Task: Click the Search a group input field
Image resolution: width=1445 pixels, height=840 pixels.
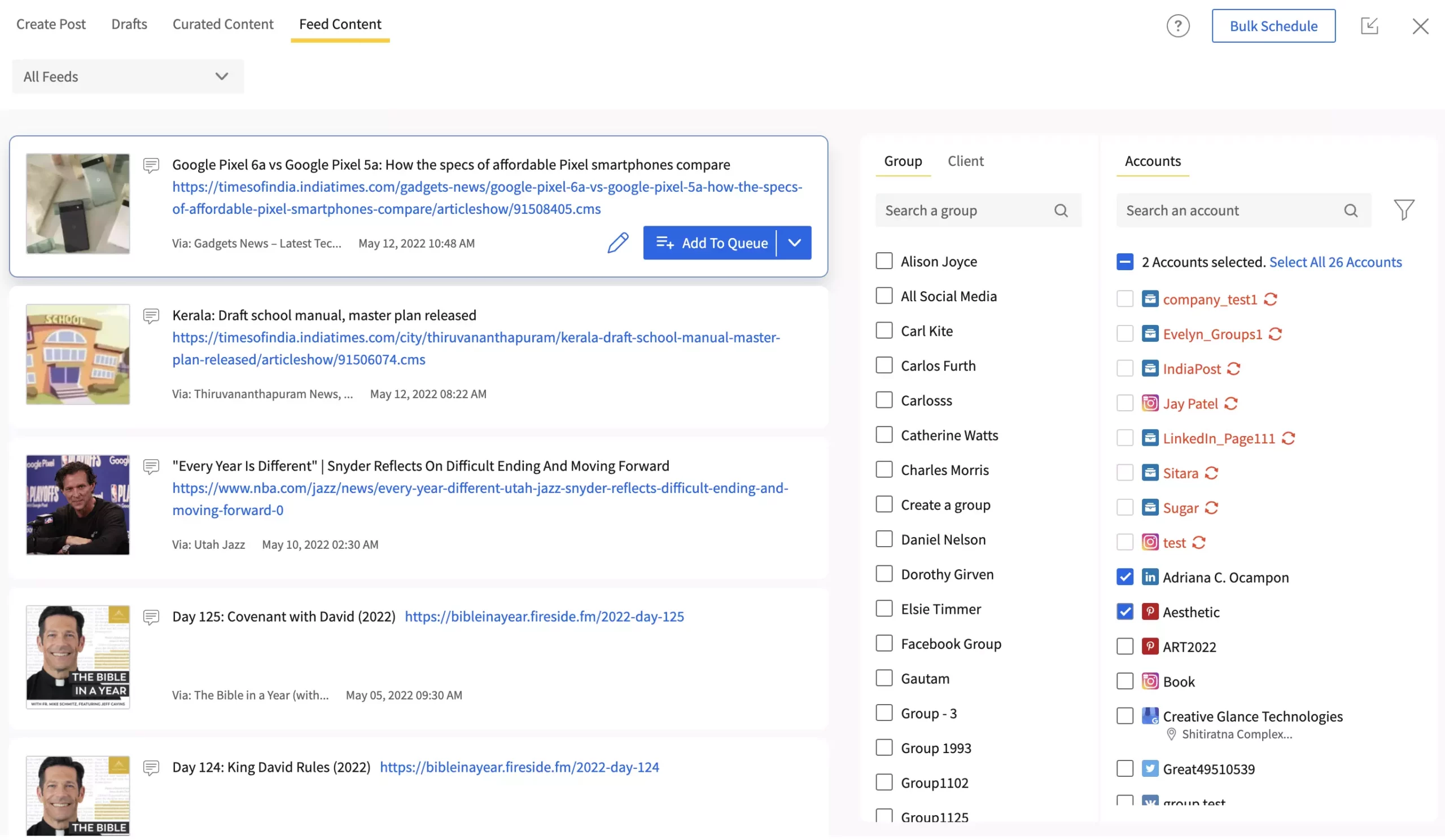Action: click(978, 210)
